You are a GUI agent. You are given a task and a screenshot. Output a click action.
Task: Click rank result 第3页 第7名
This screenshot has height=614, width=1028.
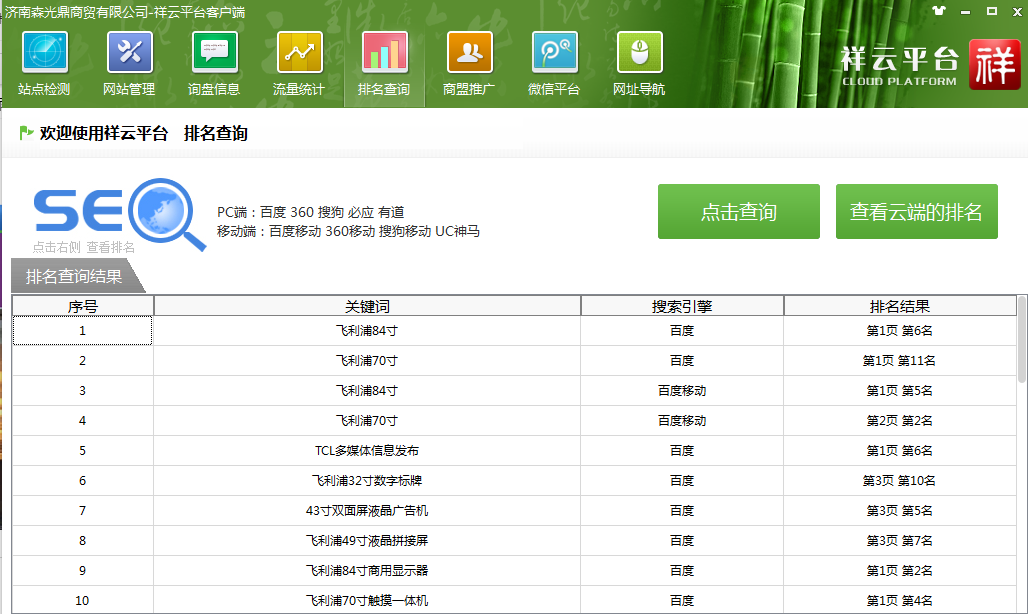pyautogui.click(x=900, y=541)
